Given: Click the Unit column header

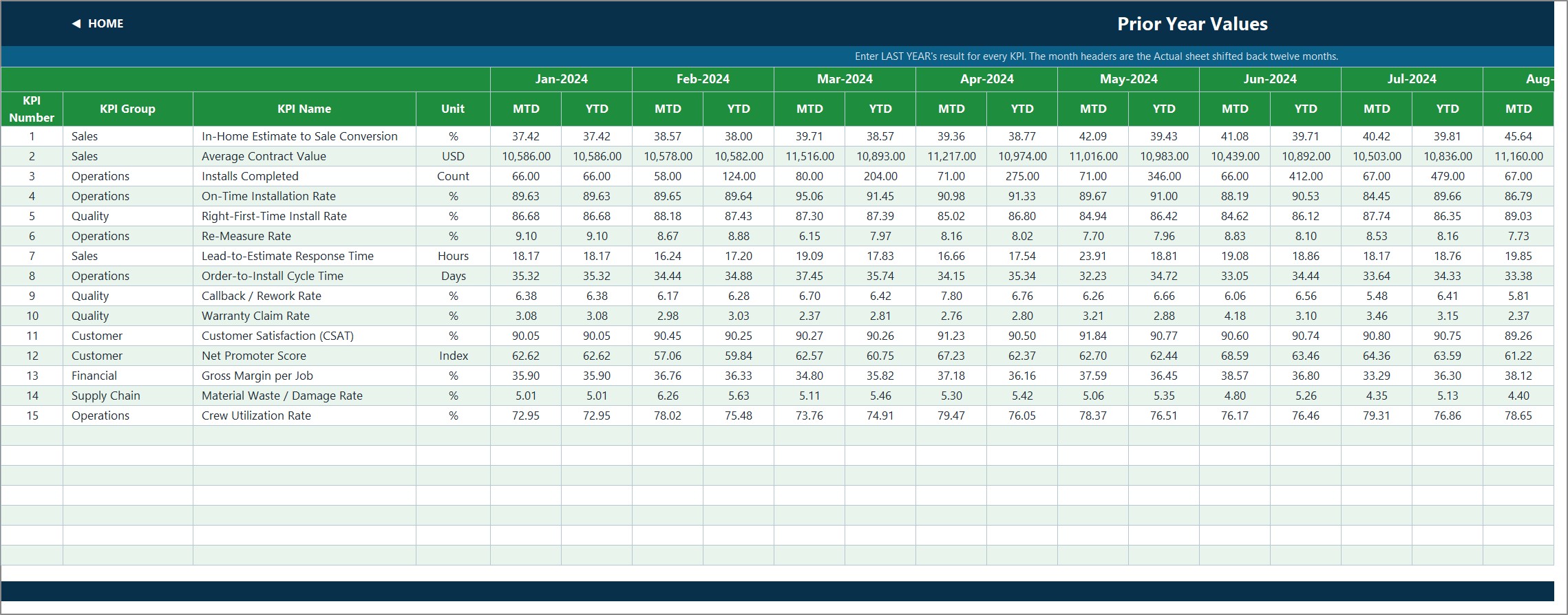Looking at the screenshot, I should pos(453,109).
